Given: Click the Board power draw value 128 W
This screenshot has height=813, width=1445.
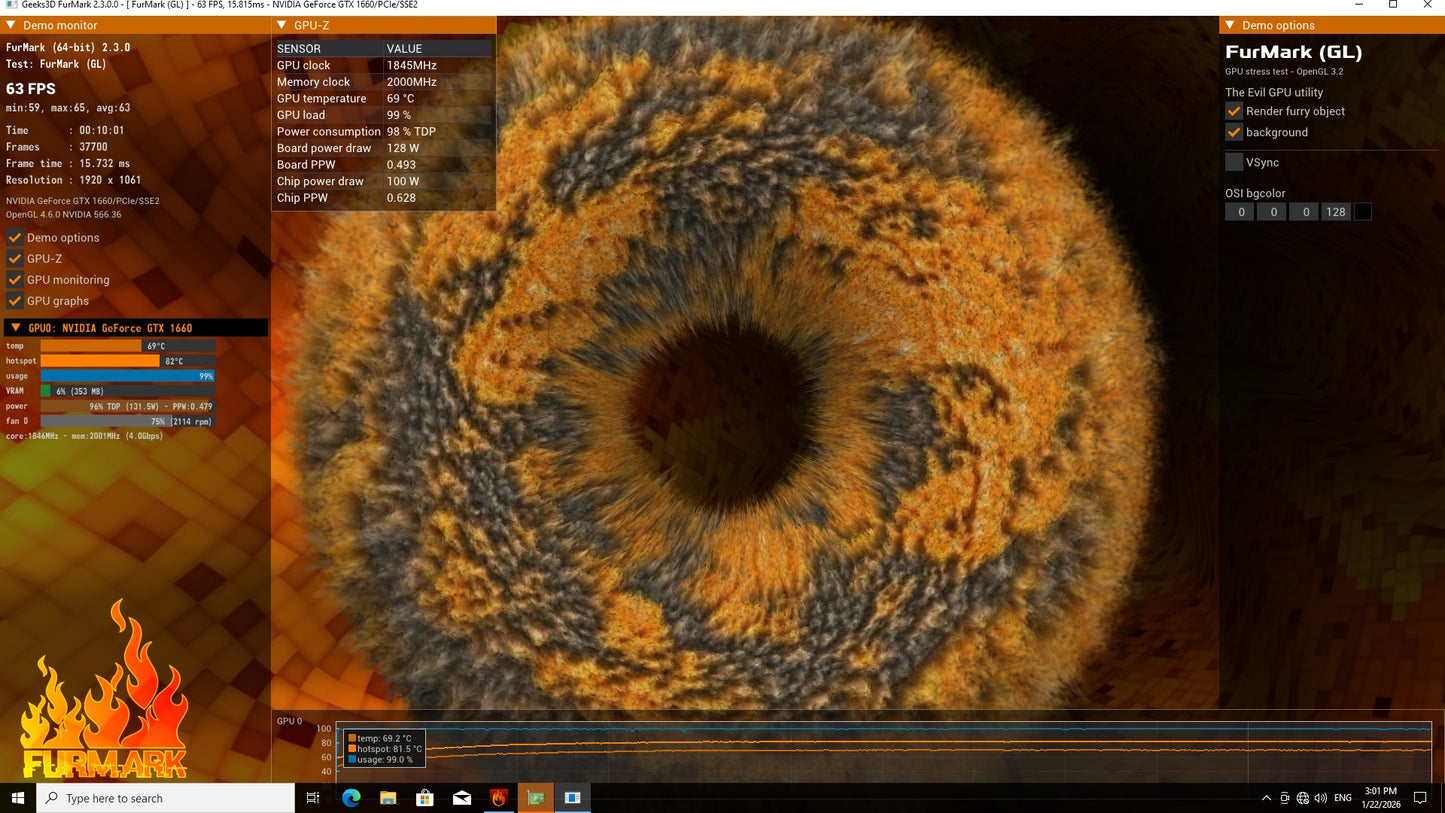Looking at the screenshot, I should 403,148.
